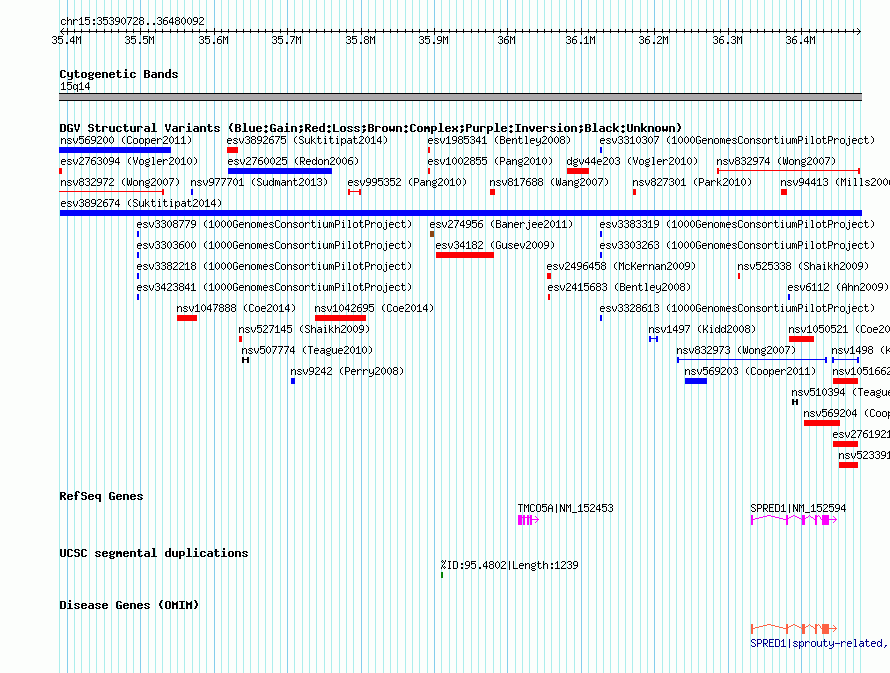Click the nsv1497 (Kidd2008) blue marker
Viewport: 890px width, 673px height.
coord(653,339)
